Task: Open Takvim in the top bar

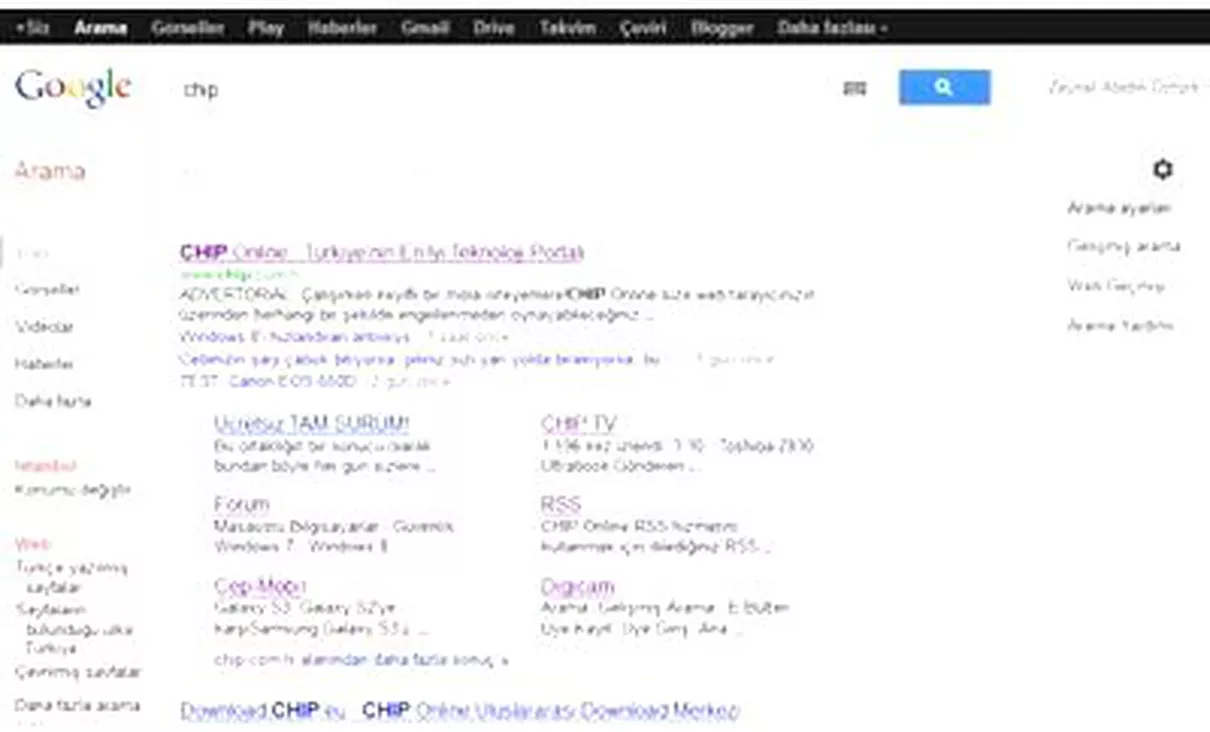Action: [x=568, y=28]
